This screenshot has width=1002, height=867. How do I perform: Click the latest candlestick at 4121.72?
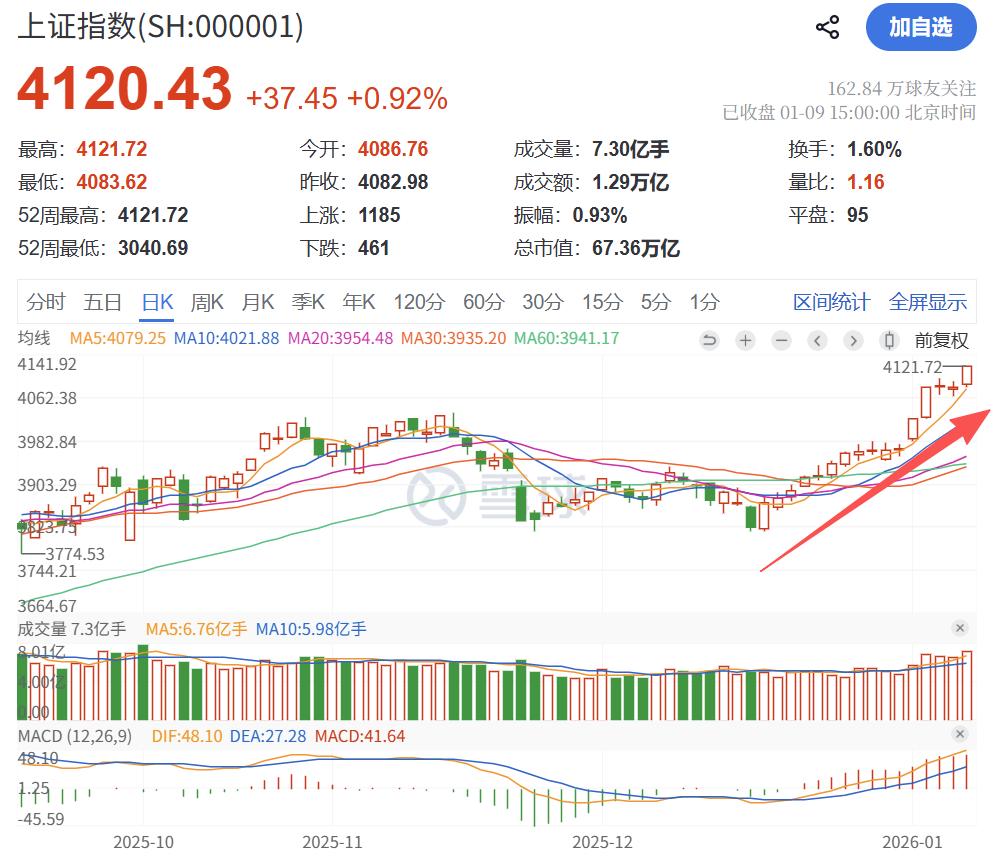(x=967, y=375)
